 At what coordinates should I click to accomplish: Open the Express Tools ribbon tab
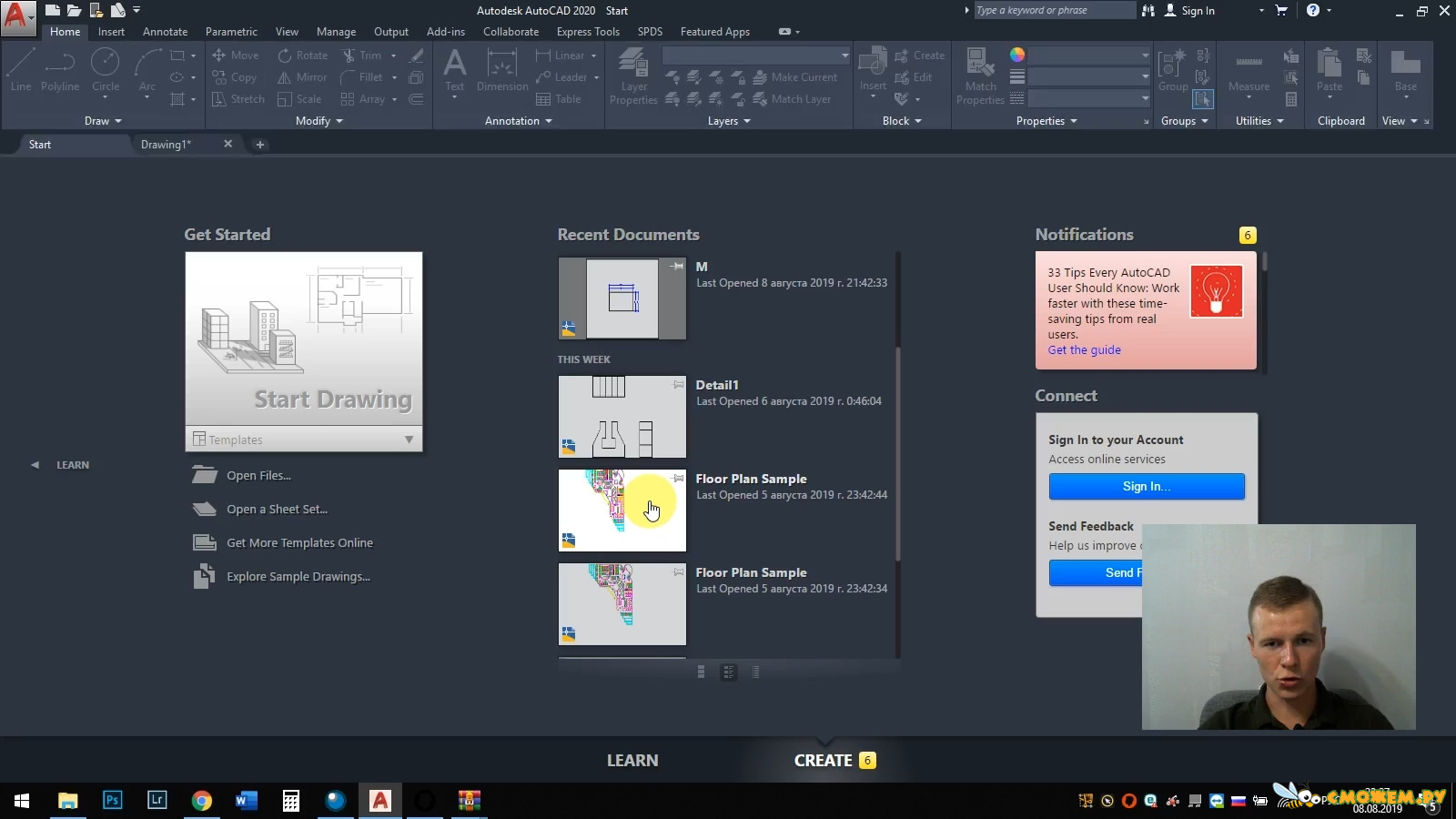588,32
